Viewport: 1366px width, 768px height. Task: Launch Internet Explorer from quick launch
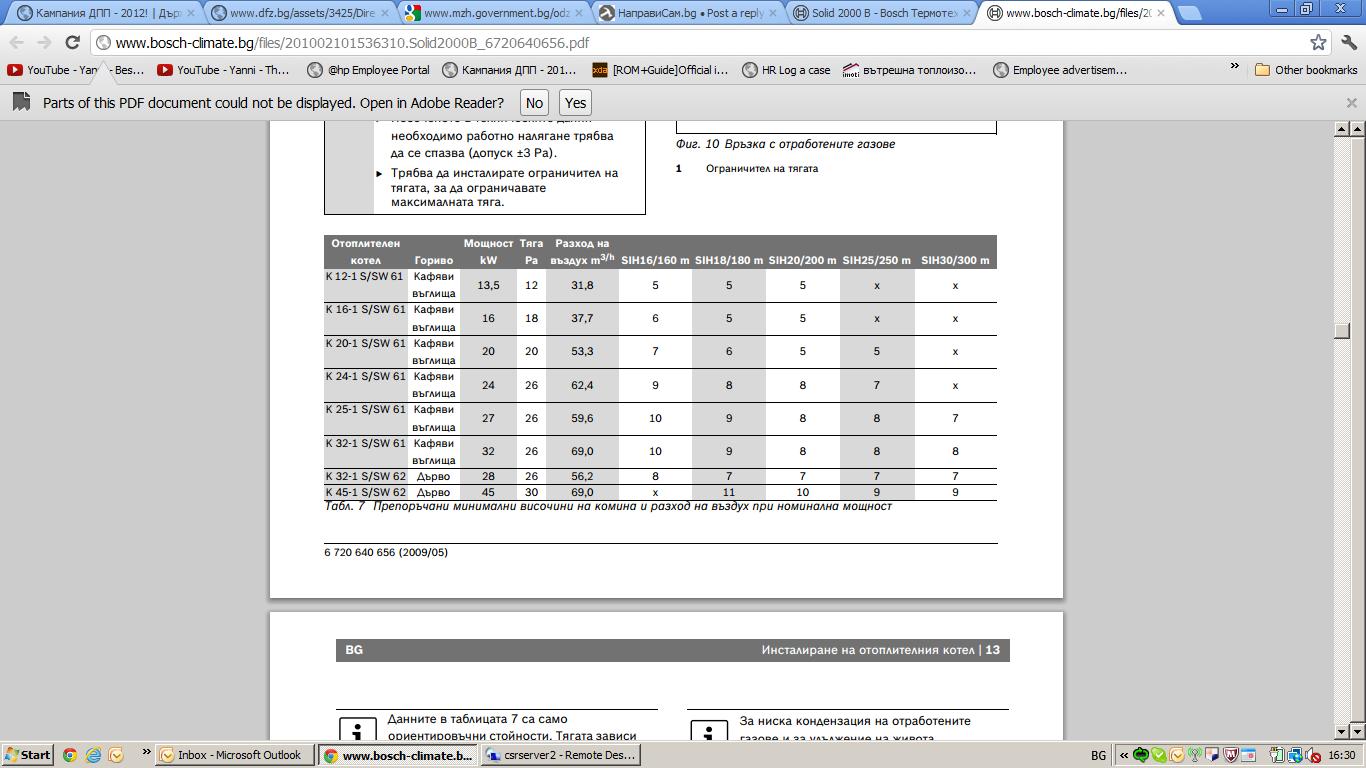click(93, 755)
